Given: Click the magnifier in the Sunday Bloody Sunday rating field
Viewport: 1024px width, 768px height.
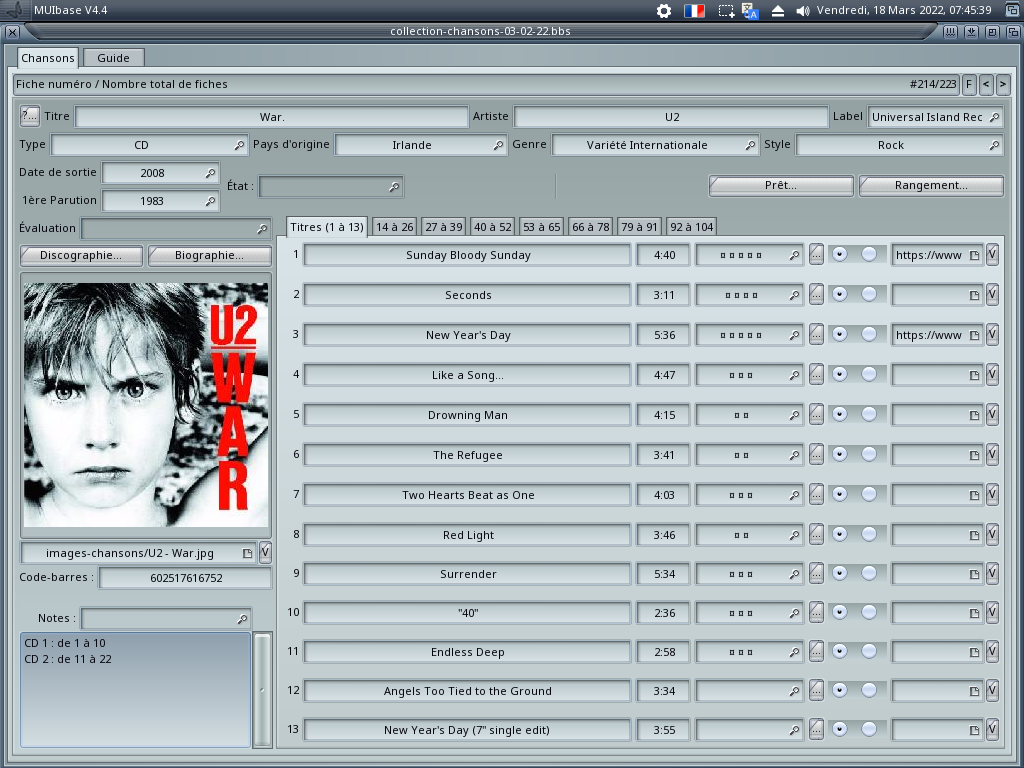Looking at the screenshot, I should point(794,255).
